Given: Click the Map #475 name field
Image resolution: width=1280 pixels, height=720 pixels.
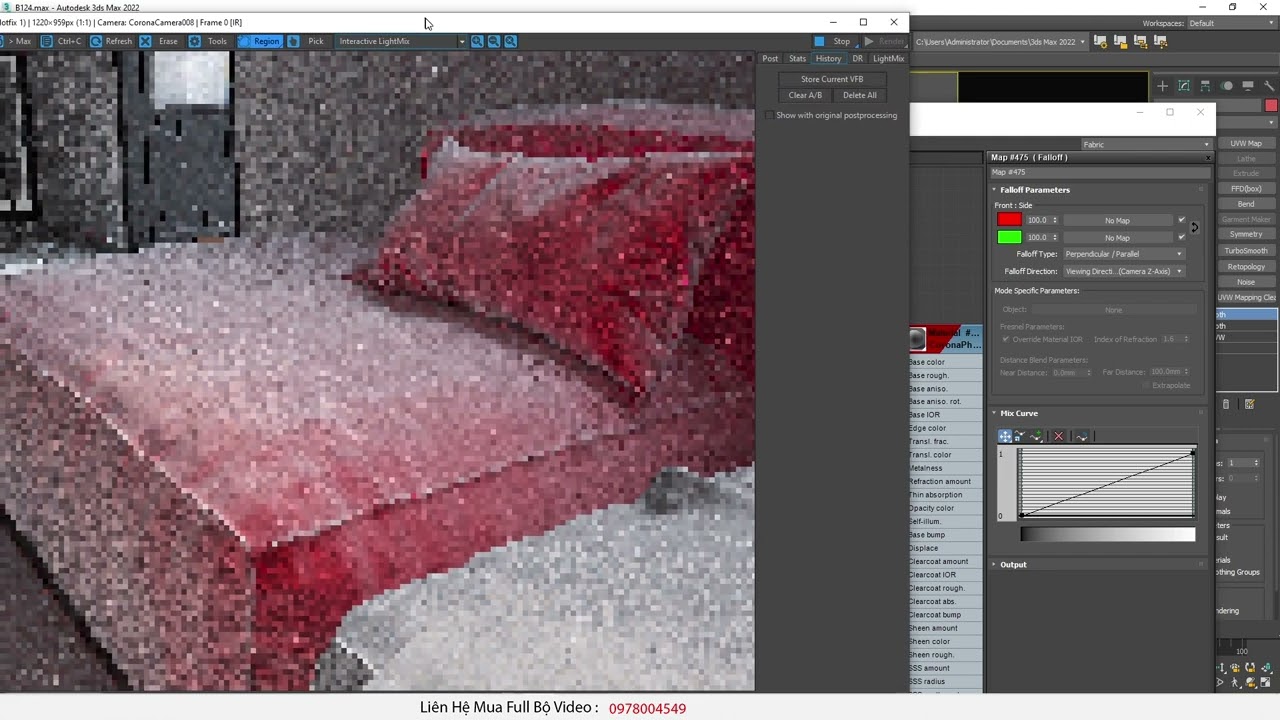Looking at the screenshot, I should [x=1098, y=172].
